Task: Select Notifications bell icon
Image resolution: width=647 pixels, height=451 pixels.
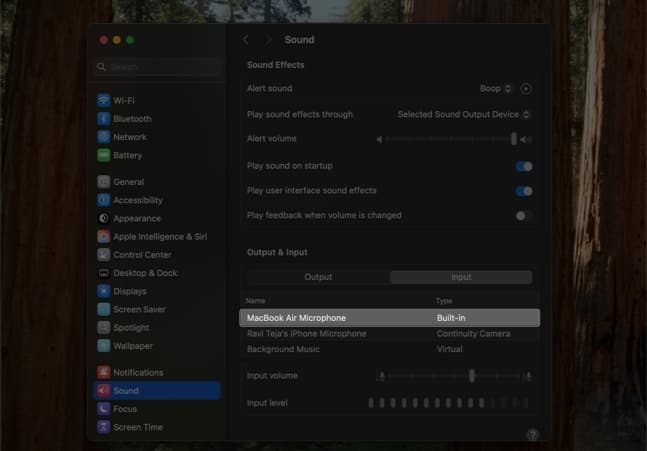Action: click(x=104, y=372)
